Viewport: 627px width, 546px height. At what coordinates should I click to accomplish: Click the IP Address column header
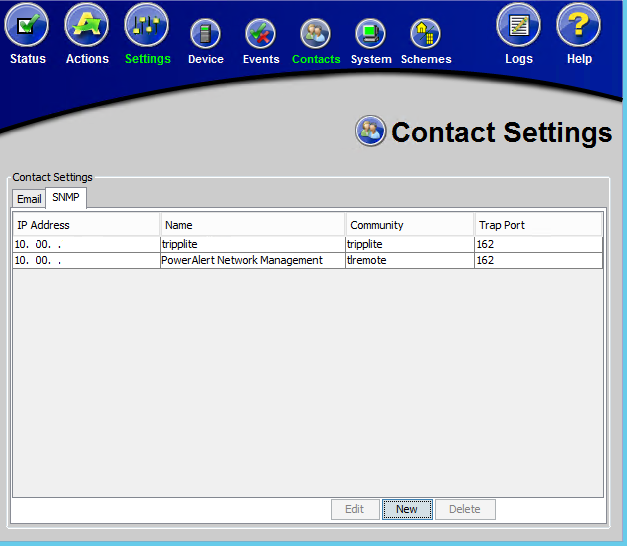86,225
